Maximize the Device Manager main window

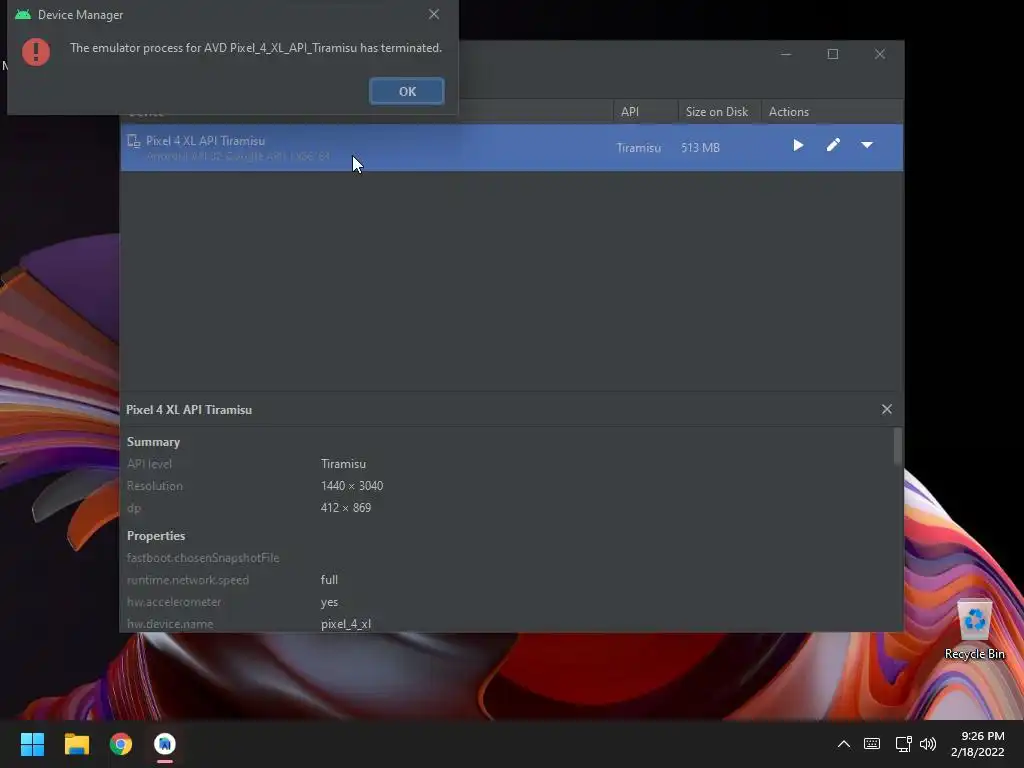(833, 54)
